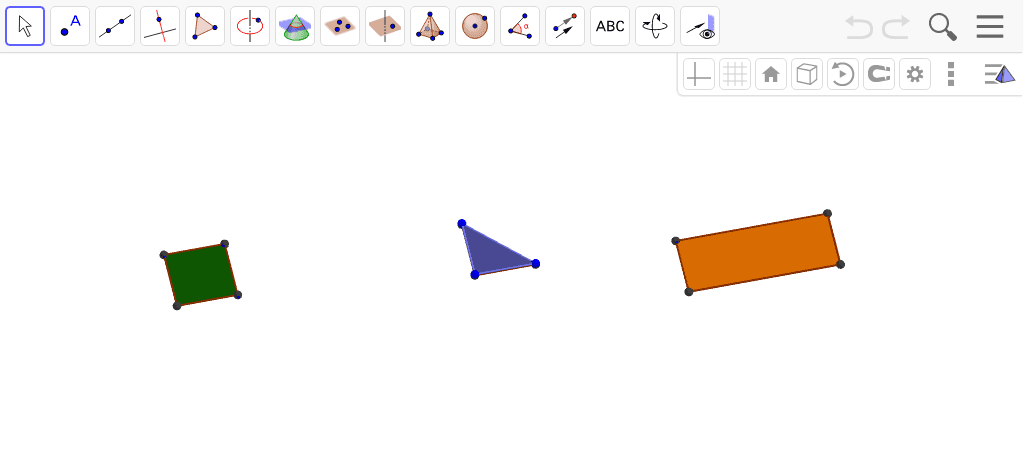Click the bottom-left vertex of the orange rectangle

688,292
